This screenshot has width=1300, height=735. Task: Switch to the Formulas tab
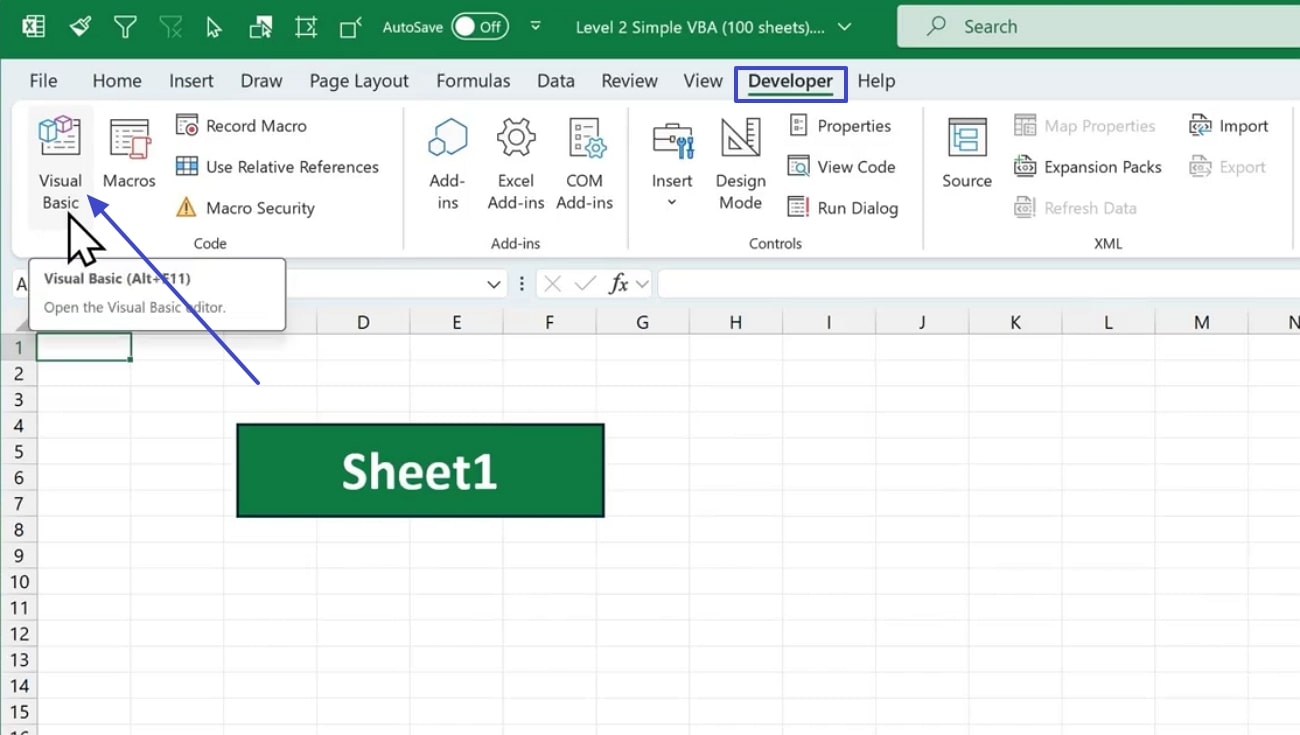click(473, 81)
